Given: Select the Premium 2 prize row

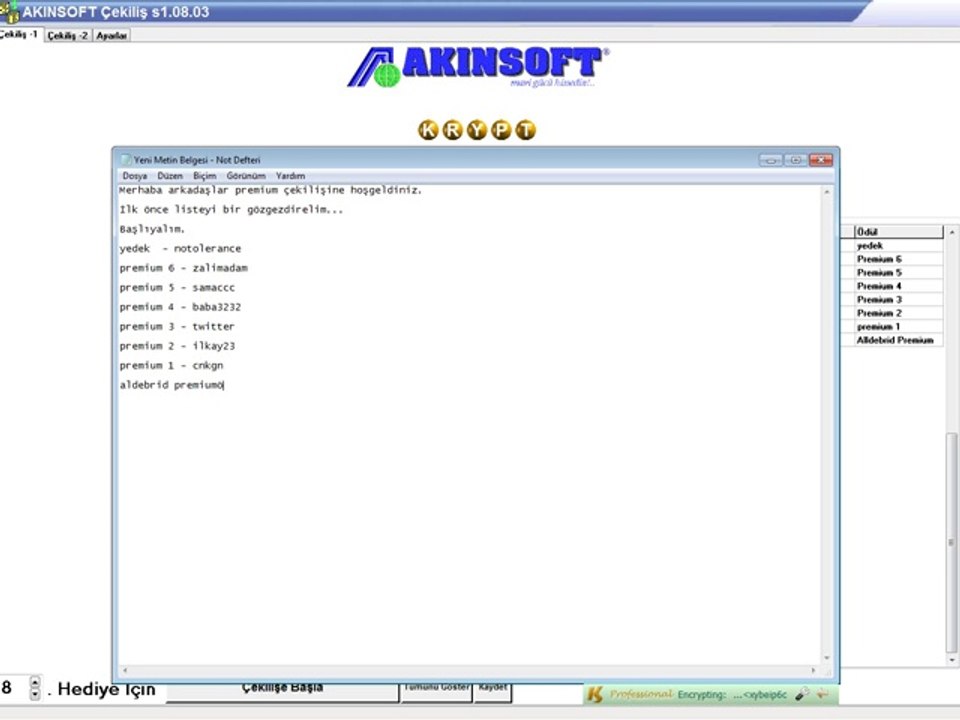Looking at the screenshot, I should pyautogui.click(x=899, y=313).
